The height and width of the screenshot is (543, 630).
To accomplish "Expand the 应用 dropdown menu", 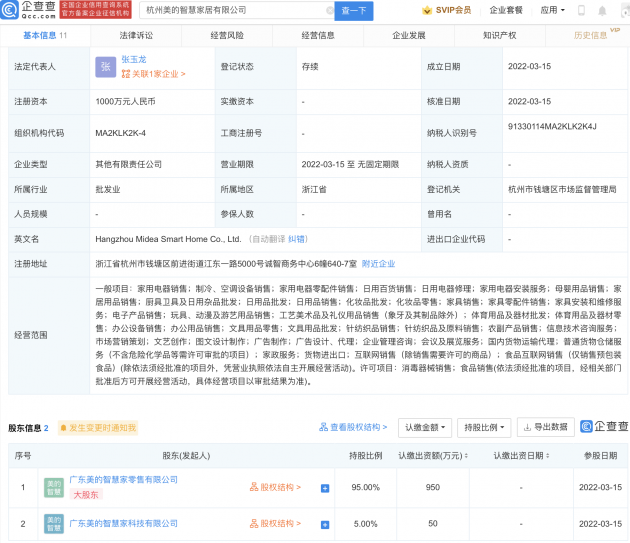I will (x=553, y=11).
